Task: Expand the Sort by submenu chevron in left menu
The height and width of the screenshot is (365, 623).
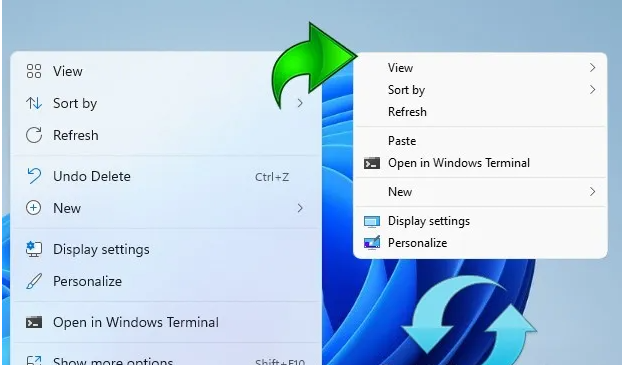Action: point(300,103)
